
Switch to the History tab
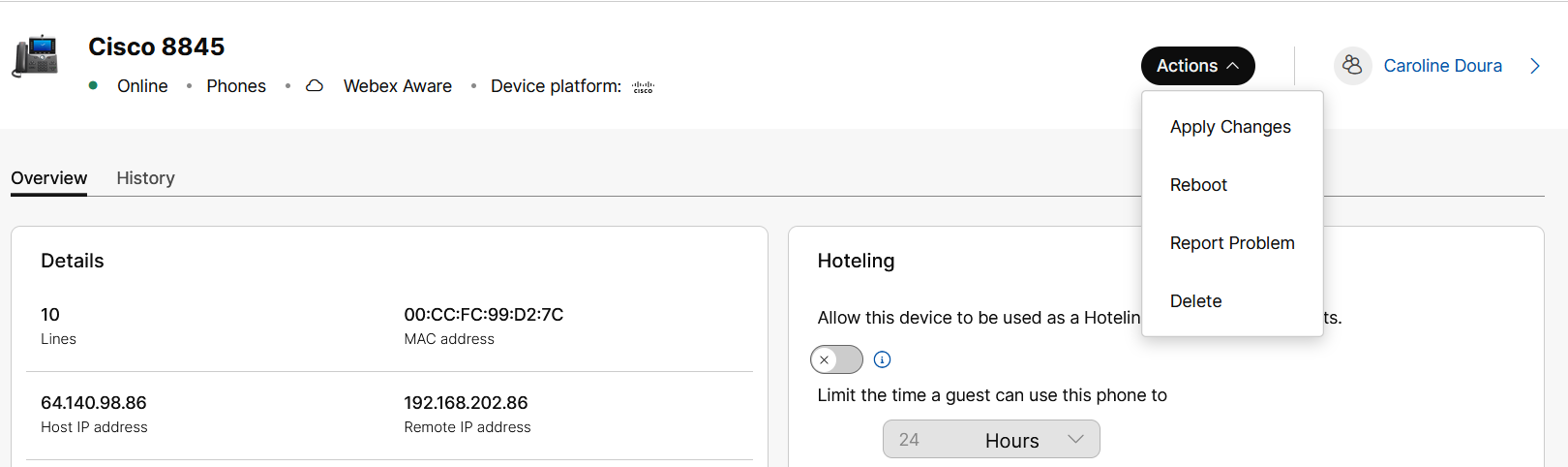[x=145, y=178]
